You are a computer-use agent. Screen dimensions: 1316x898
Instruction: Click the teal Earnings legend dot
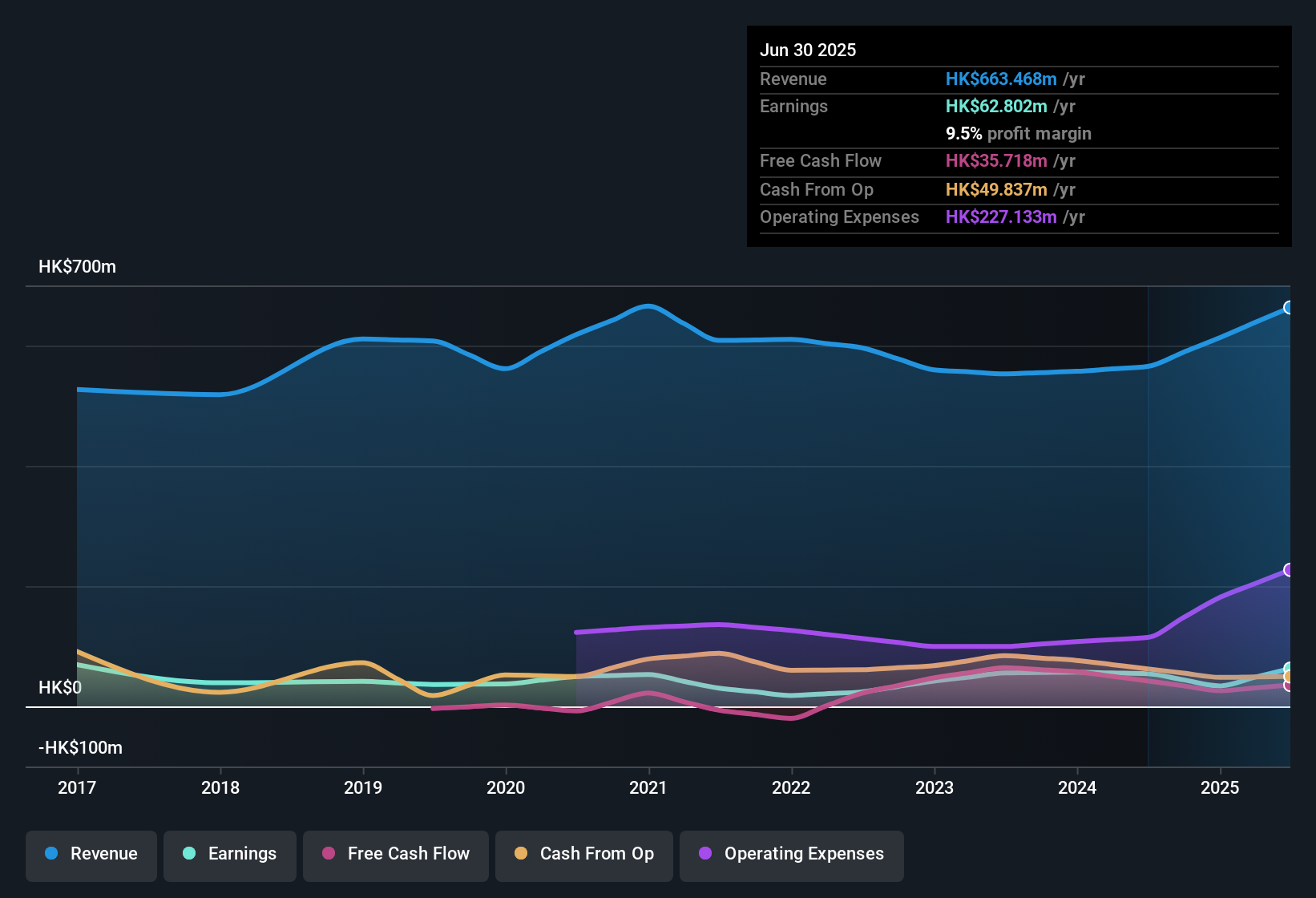pos(189,854)
